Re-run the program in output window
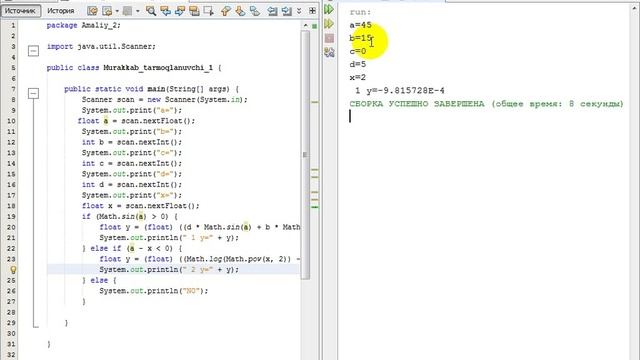640x360 pixels. click(329, 9)
